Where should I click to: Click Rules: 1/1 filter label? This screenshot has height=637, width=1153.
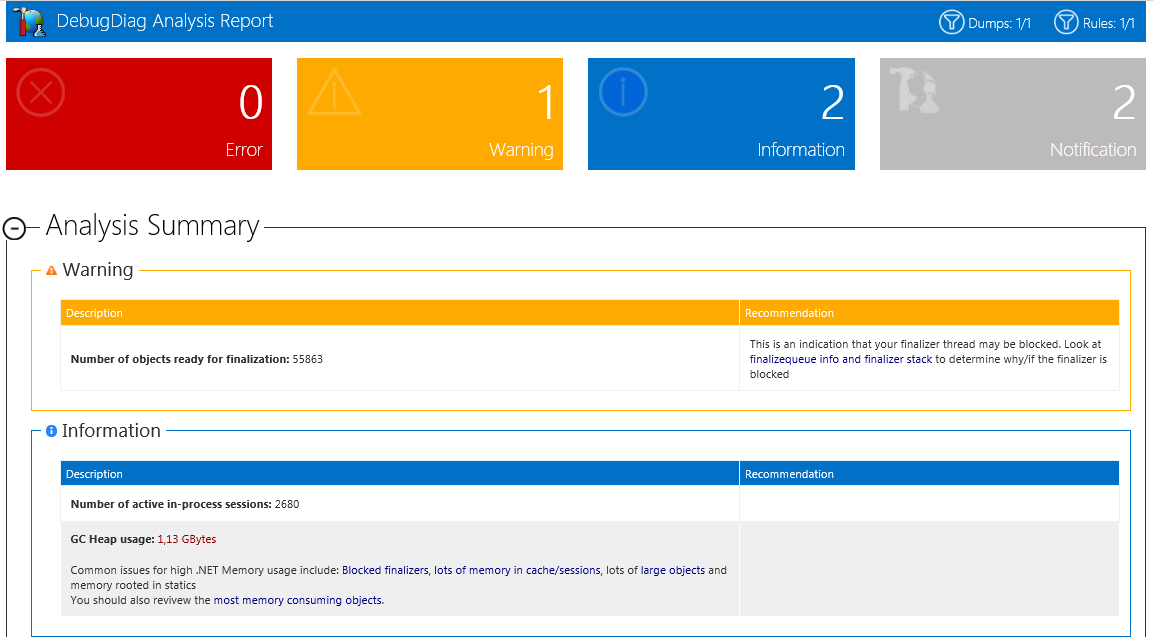tap(1109, 24)
